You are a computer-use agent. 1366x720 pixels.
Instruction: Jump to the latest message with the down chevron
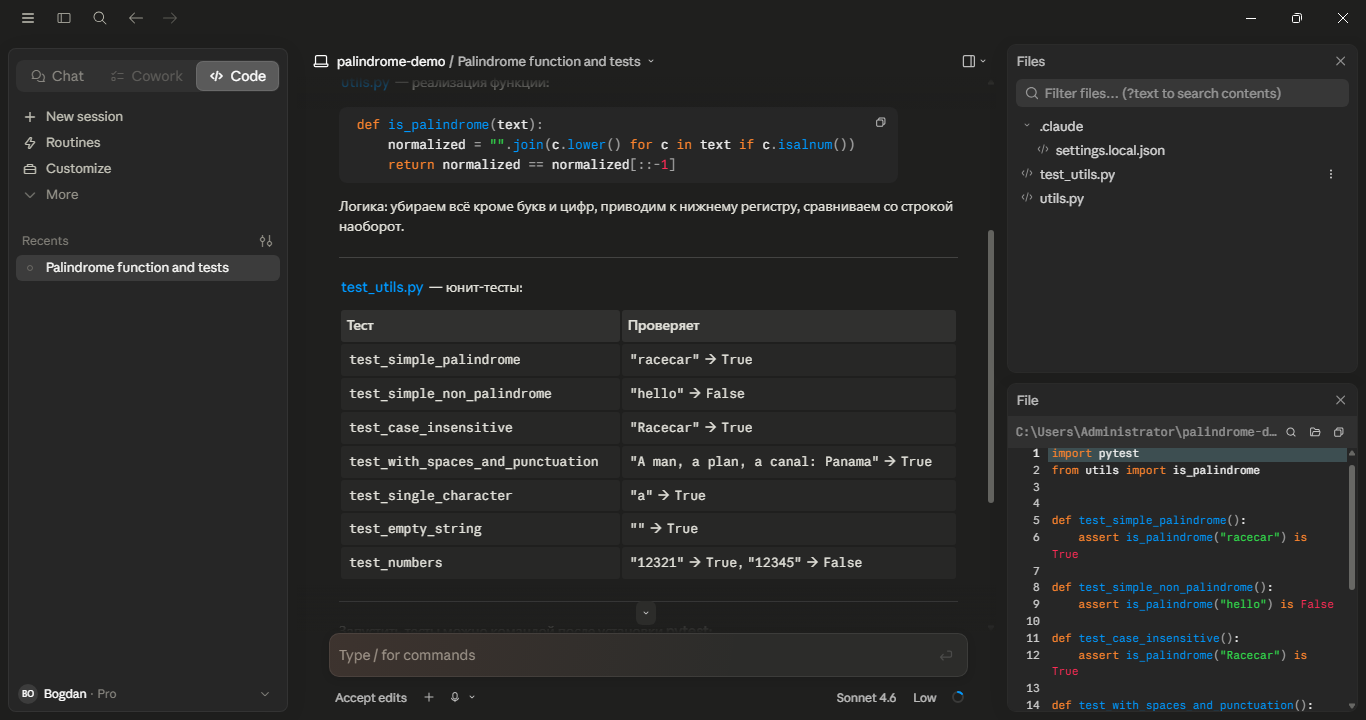(x=646, y=612)
